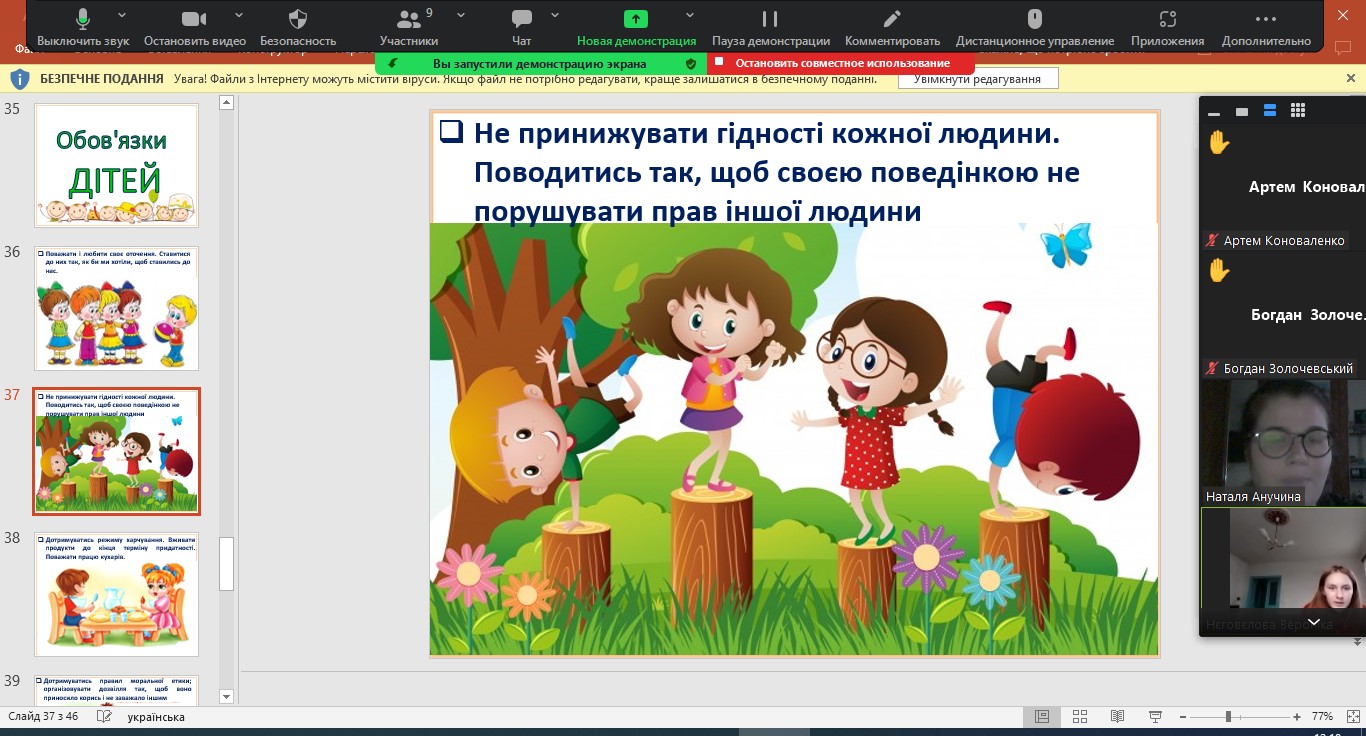Click zoom in plus button
The width and height of the screenshot is (1366, 736).
coord(1297,717)
